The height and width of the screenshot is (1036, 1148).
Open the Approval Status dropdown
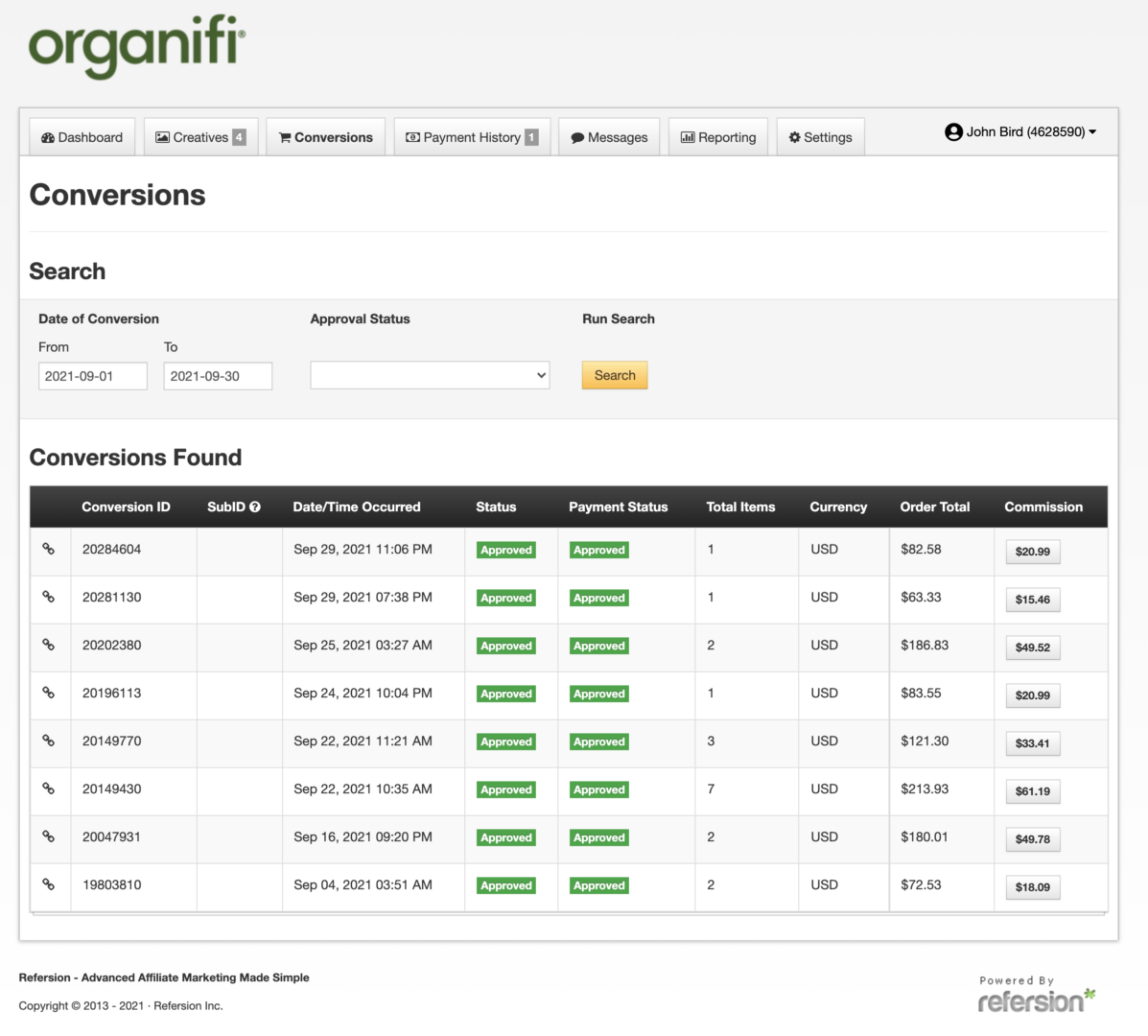pyautogui.click(x=430, y=375)
